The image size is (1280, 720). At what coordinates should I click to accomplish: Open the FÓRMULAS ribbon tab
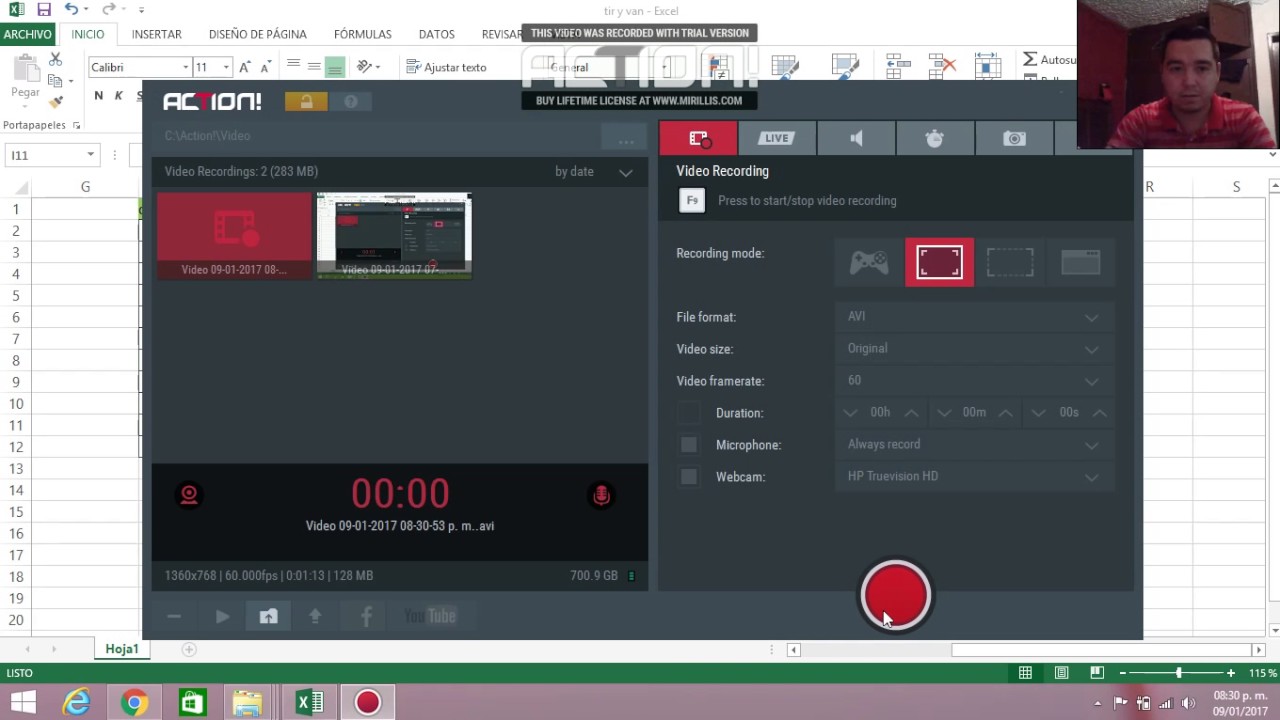coord(363,34)
